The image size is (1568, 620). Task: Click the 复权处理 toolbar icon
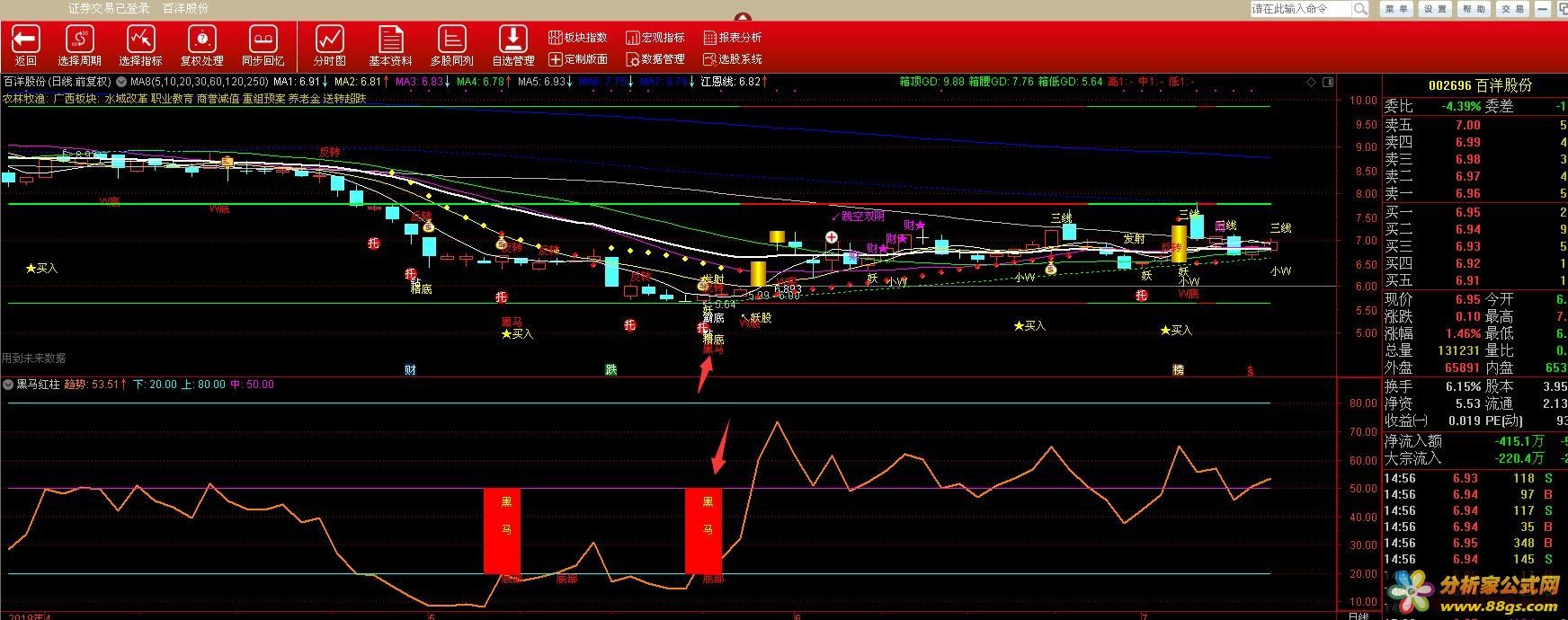pyautogui.click(x=201, y=39)
